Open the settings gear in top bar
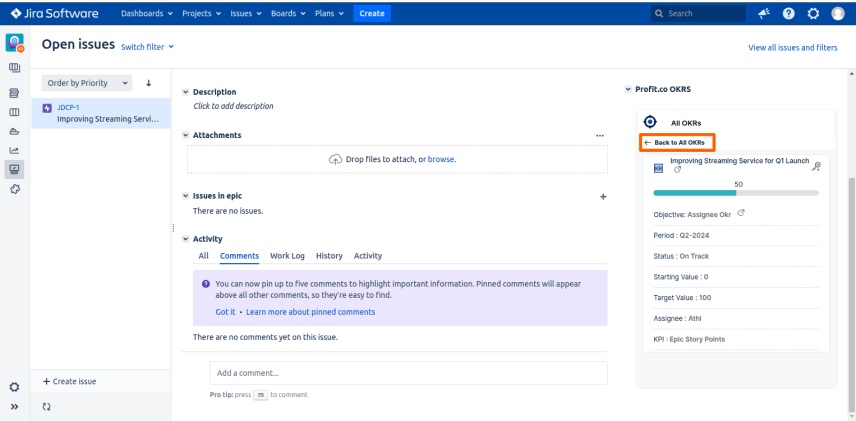 coord(813,14)
